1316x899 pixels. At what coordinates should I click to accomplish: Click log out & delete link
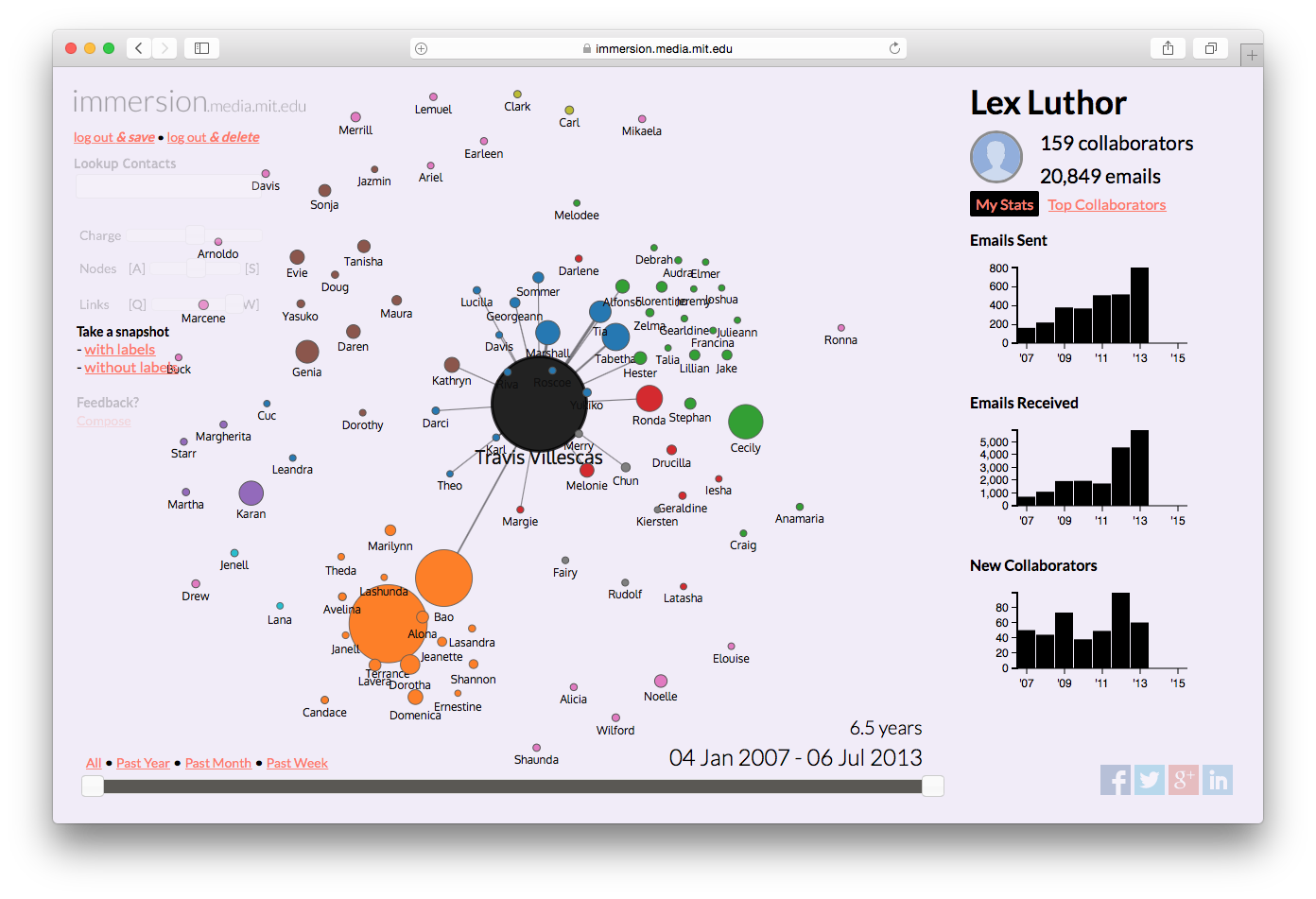214,137
